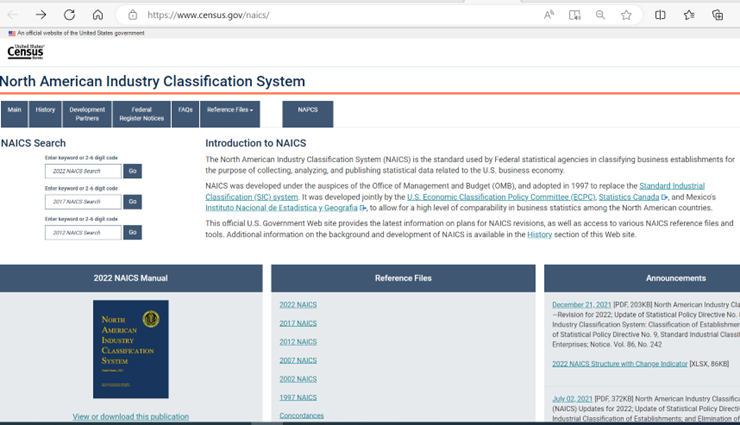
Task: Open the 2017 NAICS reference link
Action: 298,323
